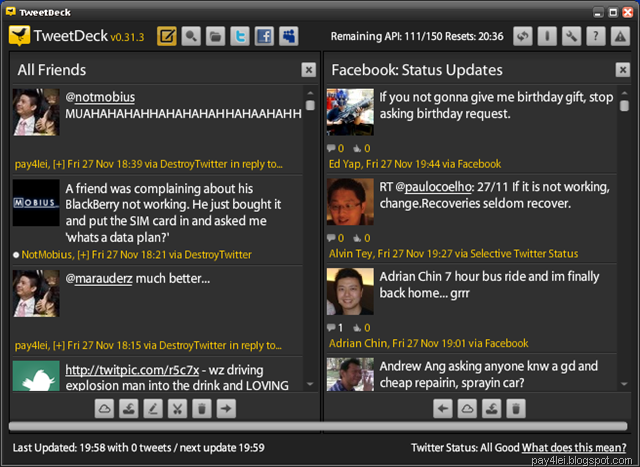This screenshot has width=640, height=467.
Task: Click the 'Twitter Status: All Good' text
Action: 465,448
